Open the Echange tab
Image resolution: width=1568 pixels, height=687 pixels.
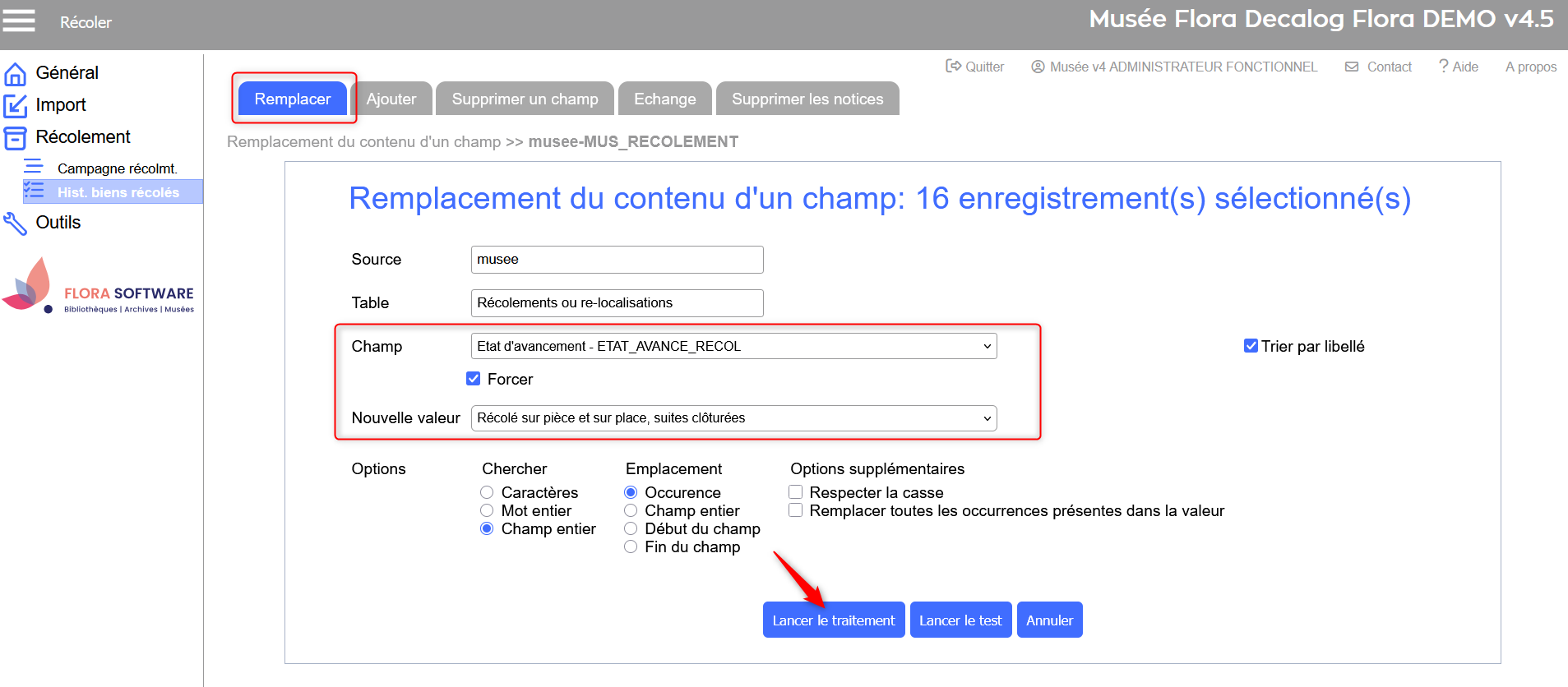click(x=665, y=99)
